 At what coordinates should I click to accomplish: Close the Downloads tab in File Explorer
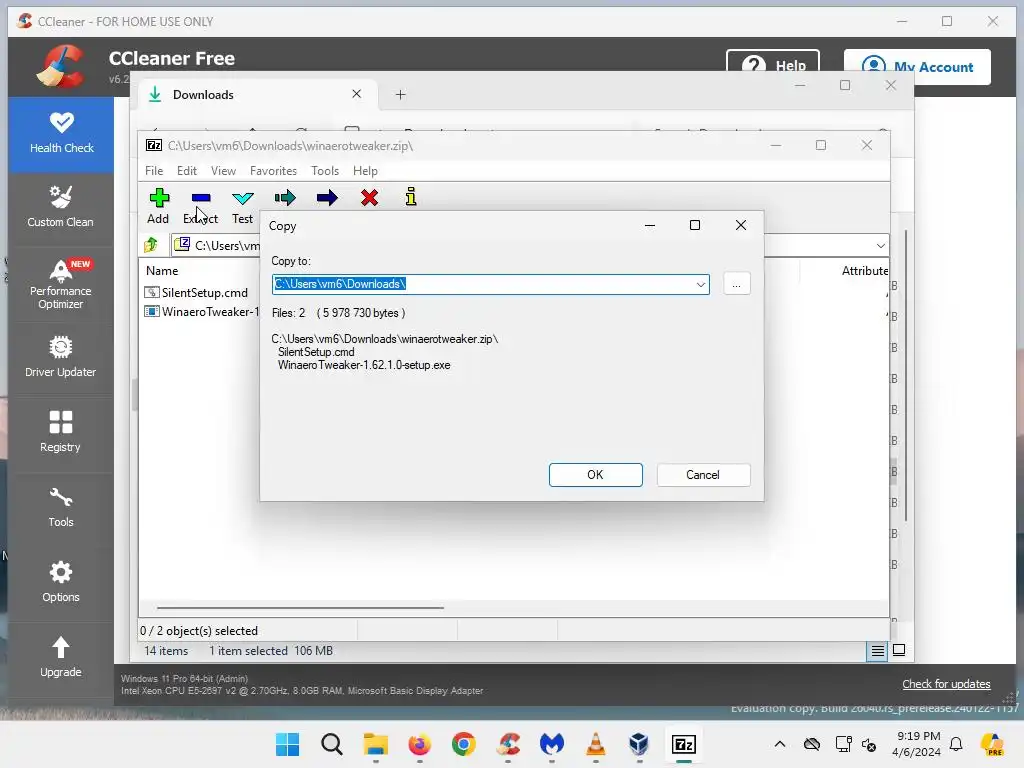pyautogui.click(x=357, y=94)
